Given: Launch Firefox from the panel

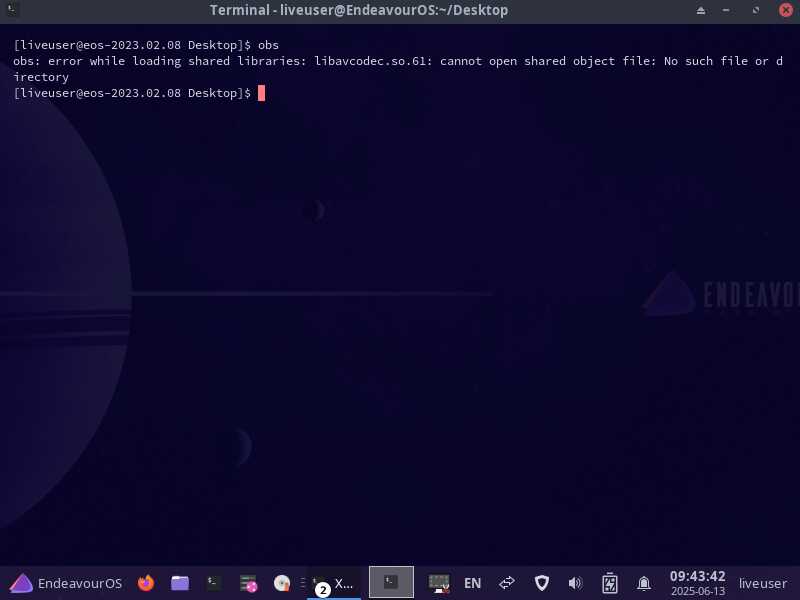Looking at the screenshot, I should 146,583.
